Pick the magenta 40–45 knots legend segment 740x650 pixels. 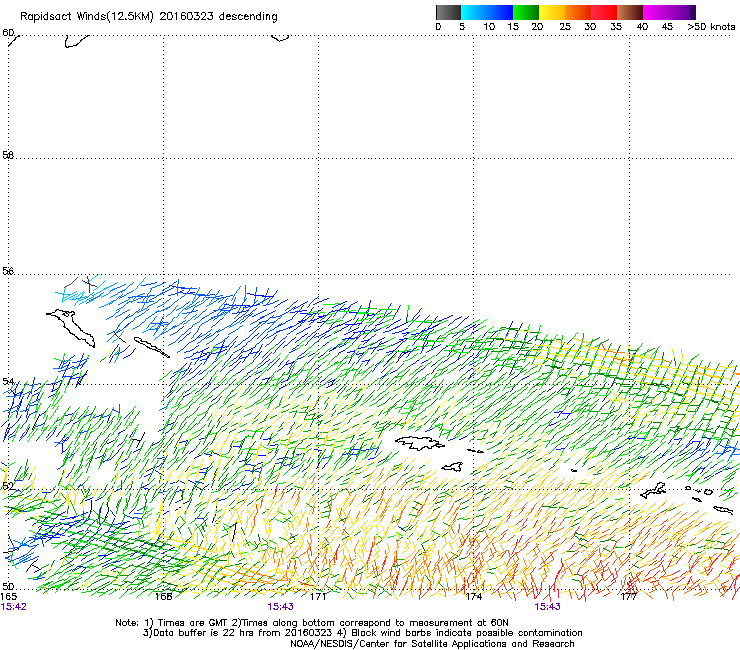coord(656,12)
